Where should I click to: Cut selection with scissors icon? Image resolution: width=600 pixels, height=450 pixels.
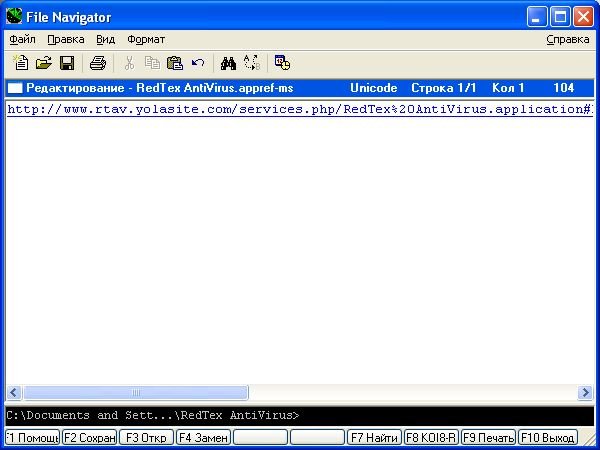click(x=129, y=63)
